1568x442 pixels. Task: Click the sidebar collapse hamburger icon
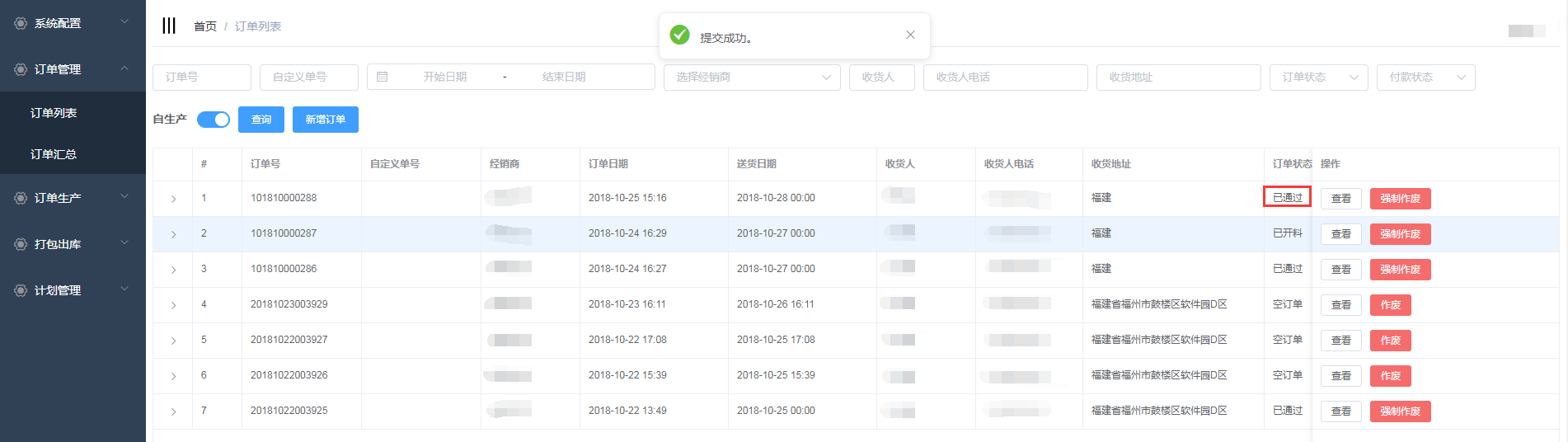(x=169, y=26)
